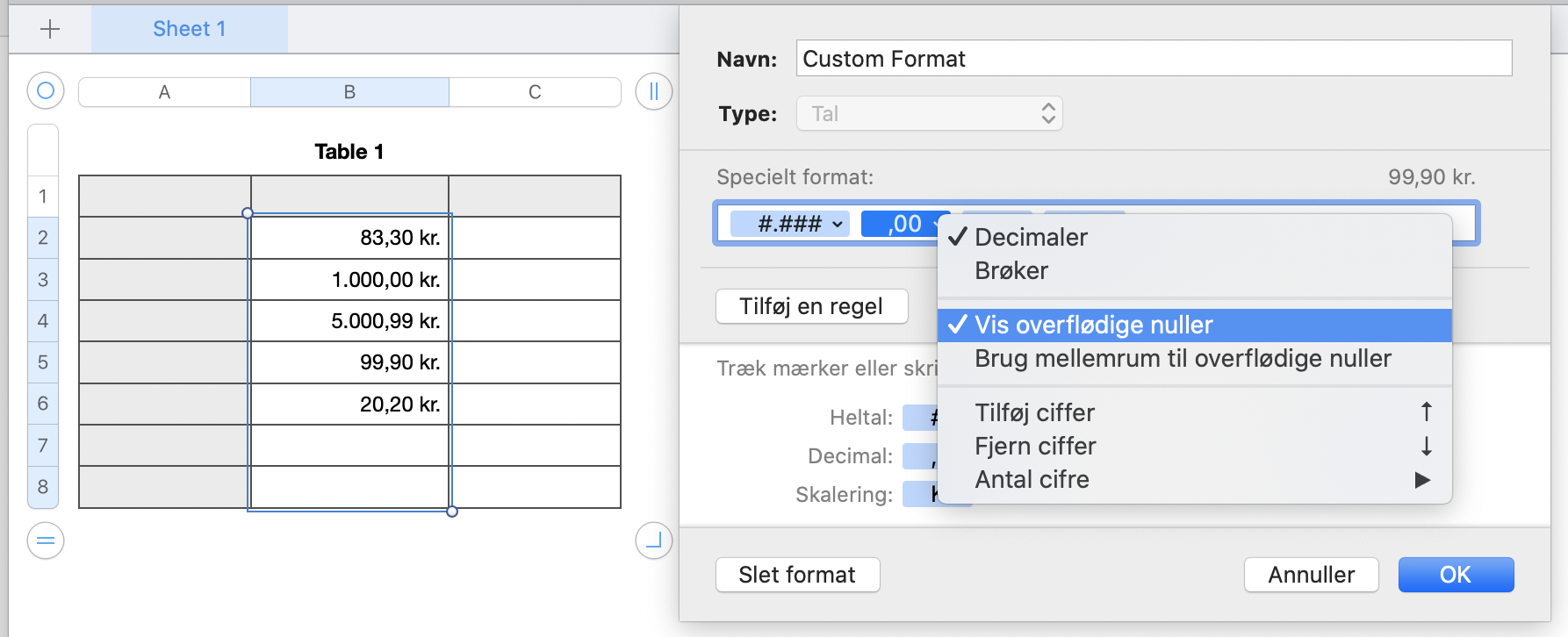Viewport: 1568px width, 637px height.
Task: Click the add row handle icon
Action: [x=46, y=540]
